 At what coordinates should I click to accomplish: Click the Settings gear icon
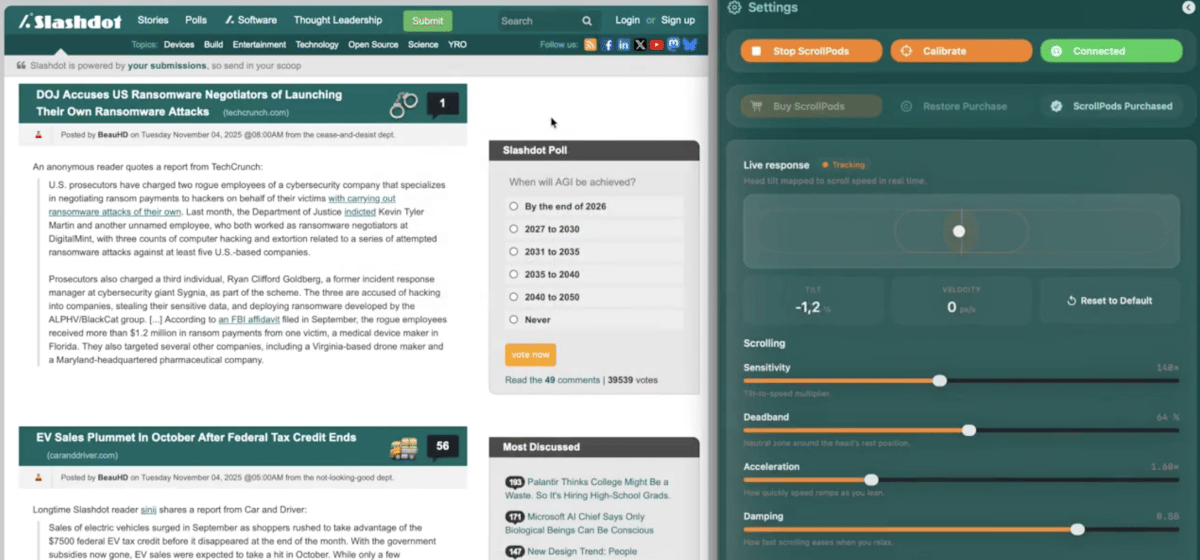click(x=735, y=7)
